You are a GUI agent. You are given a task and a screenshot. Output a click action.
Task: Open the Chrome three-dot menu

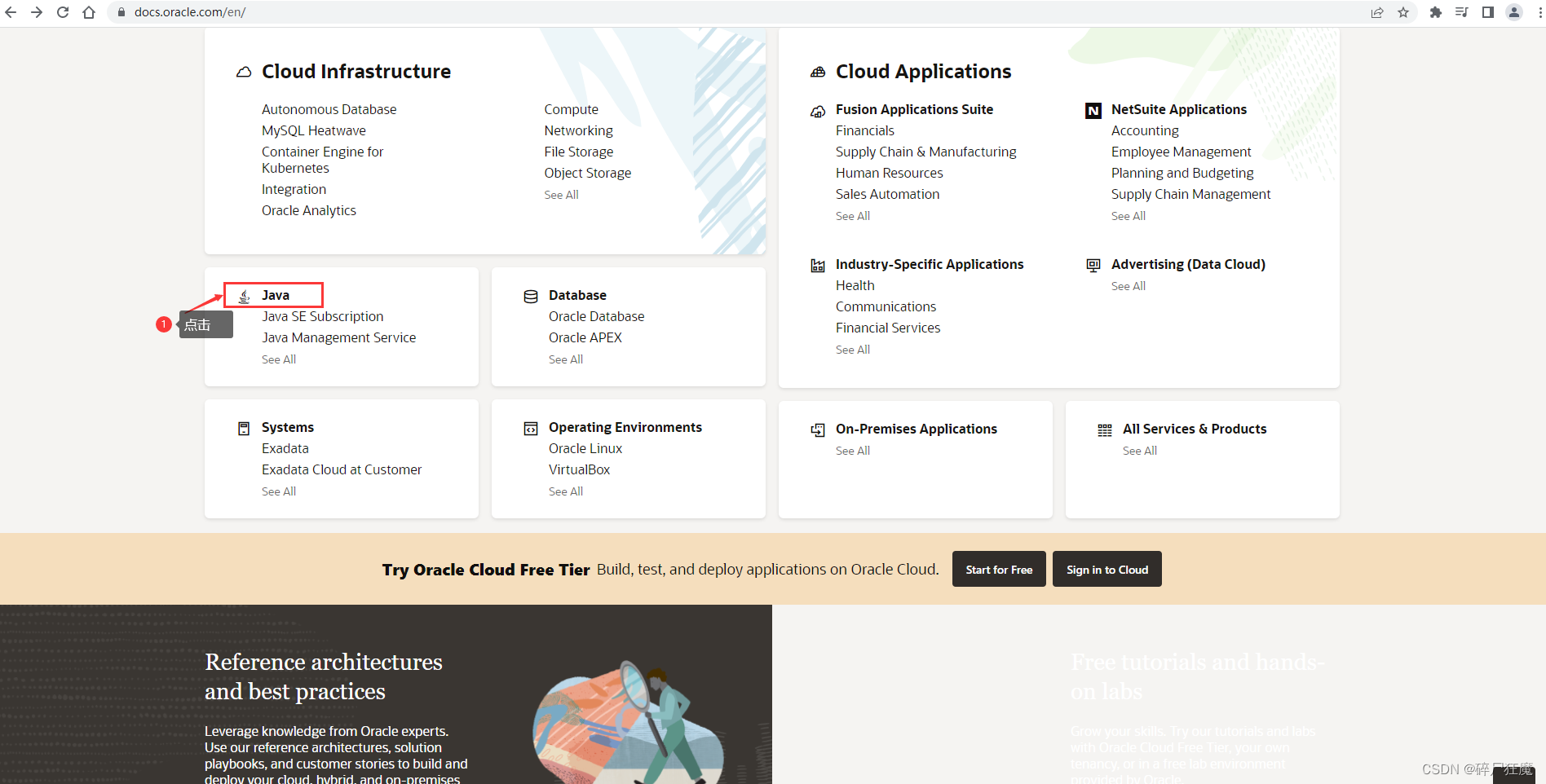[x=1539, y=12]
